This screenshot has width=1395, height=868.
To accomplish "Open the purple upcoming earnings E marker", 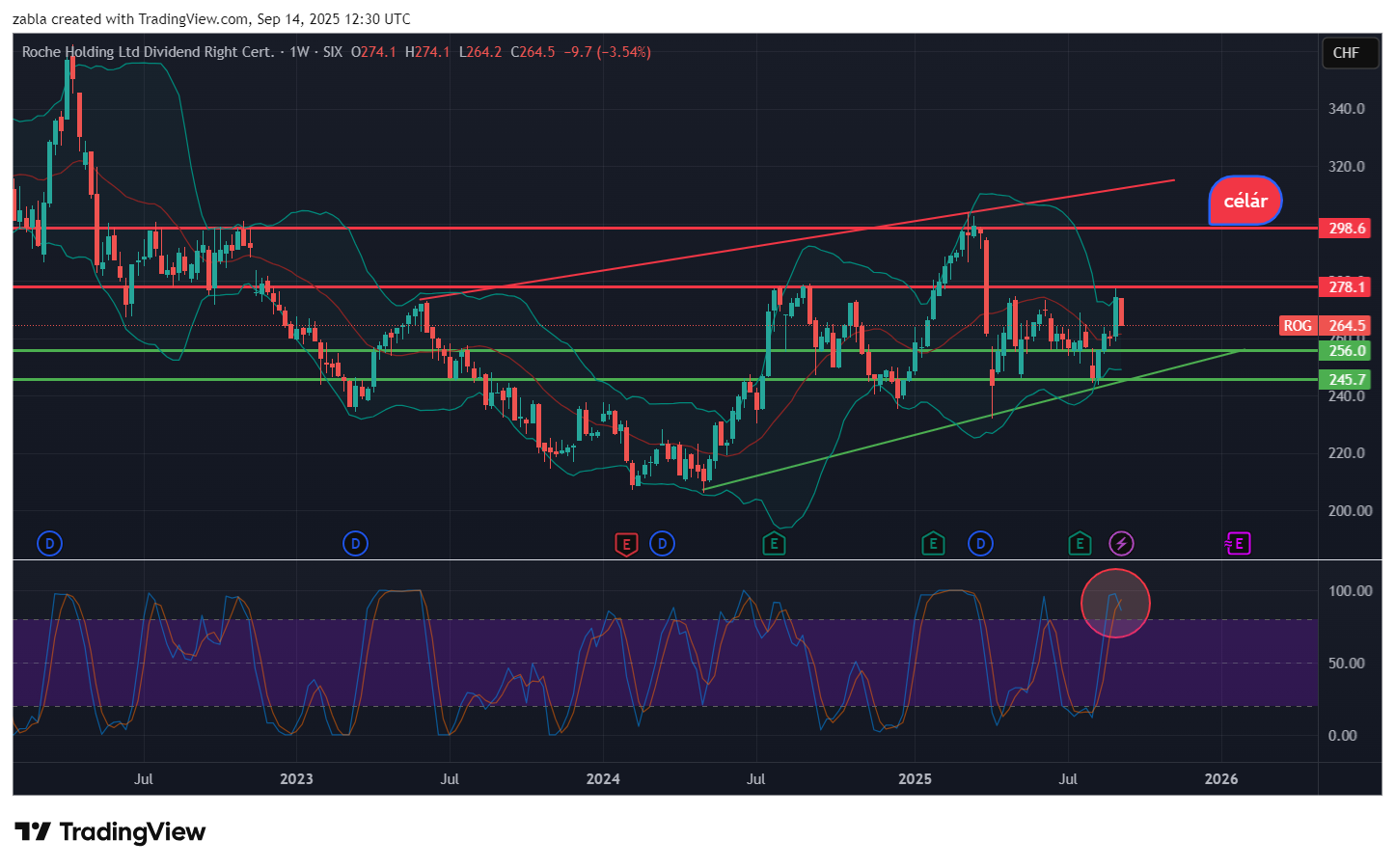I will point(1238,544).
